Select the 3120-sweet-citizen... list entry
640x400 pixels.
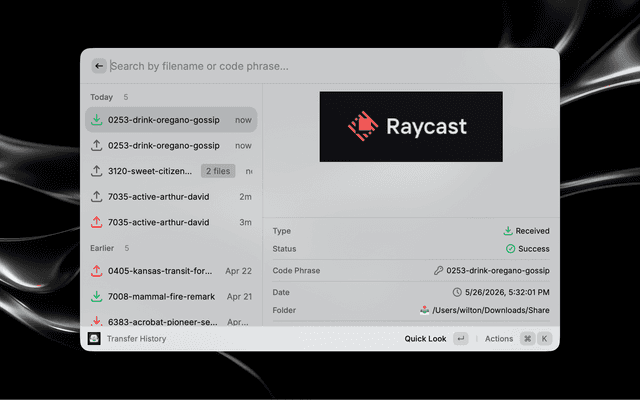(x=171, y=171)
